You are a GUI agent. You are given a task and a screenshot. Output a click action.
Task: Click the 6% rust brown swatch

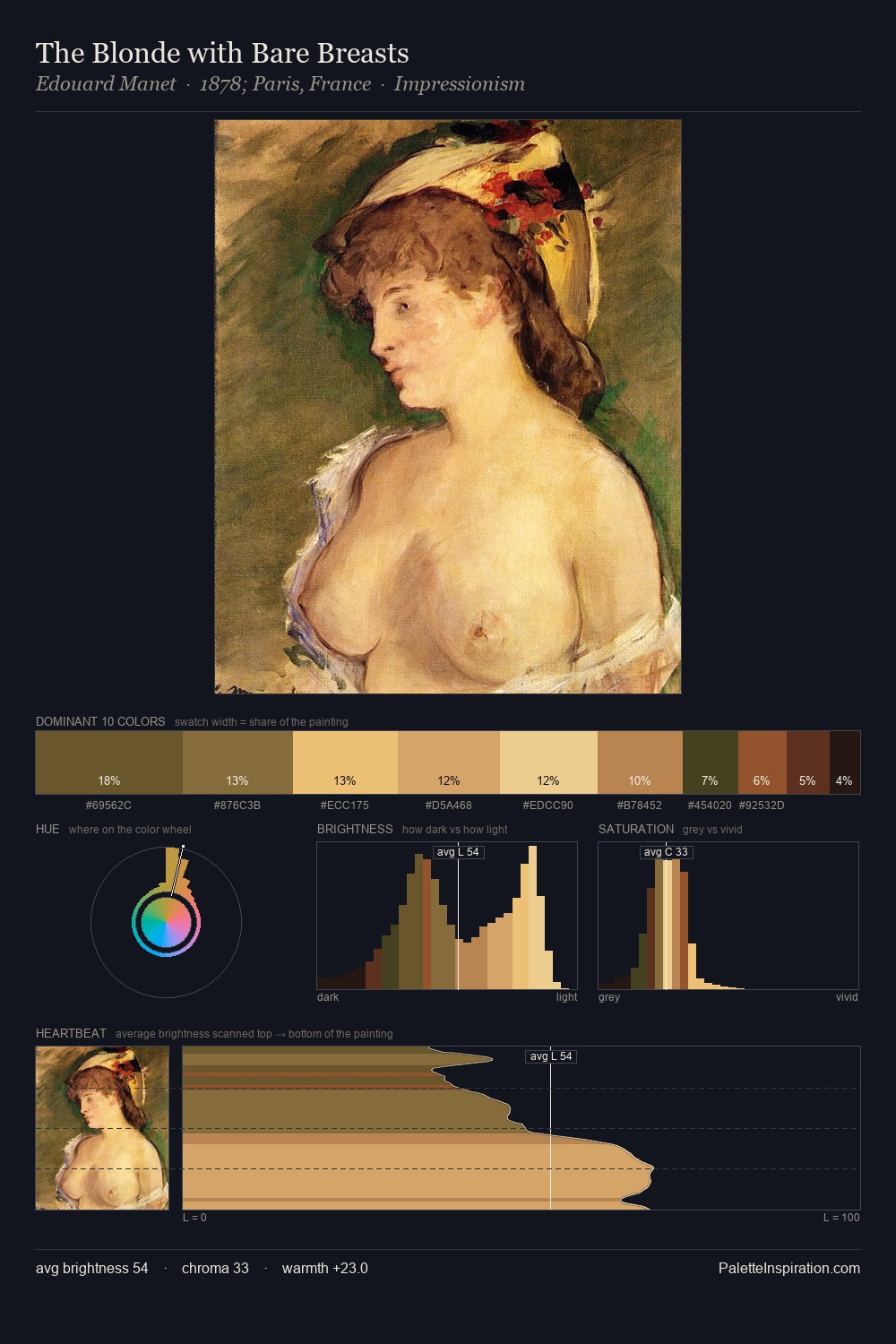762,762
